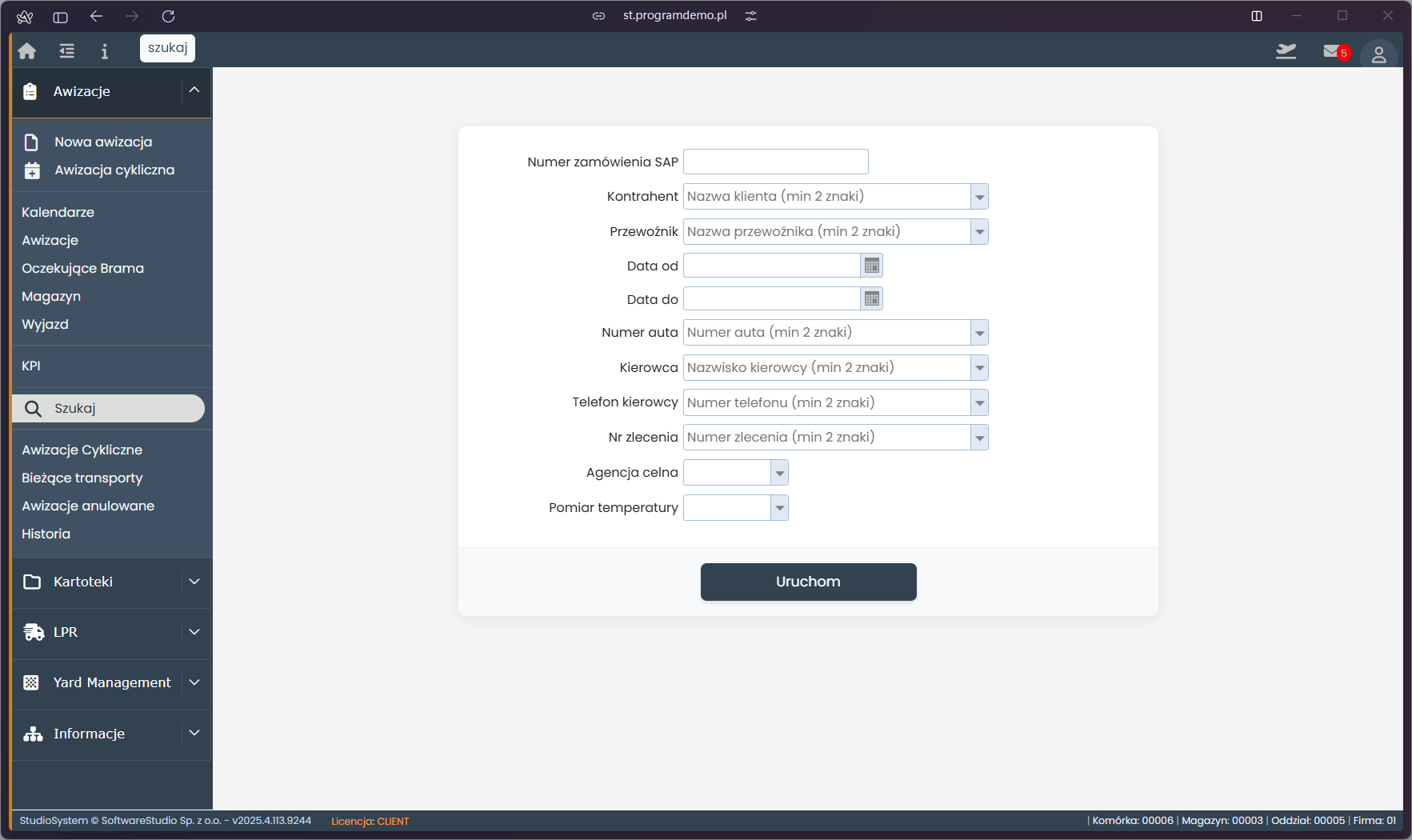Click the airplane landing icon
Screen dimensions: 1412x840
click(x=1286, y=52)
